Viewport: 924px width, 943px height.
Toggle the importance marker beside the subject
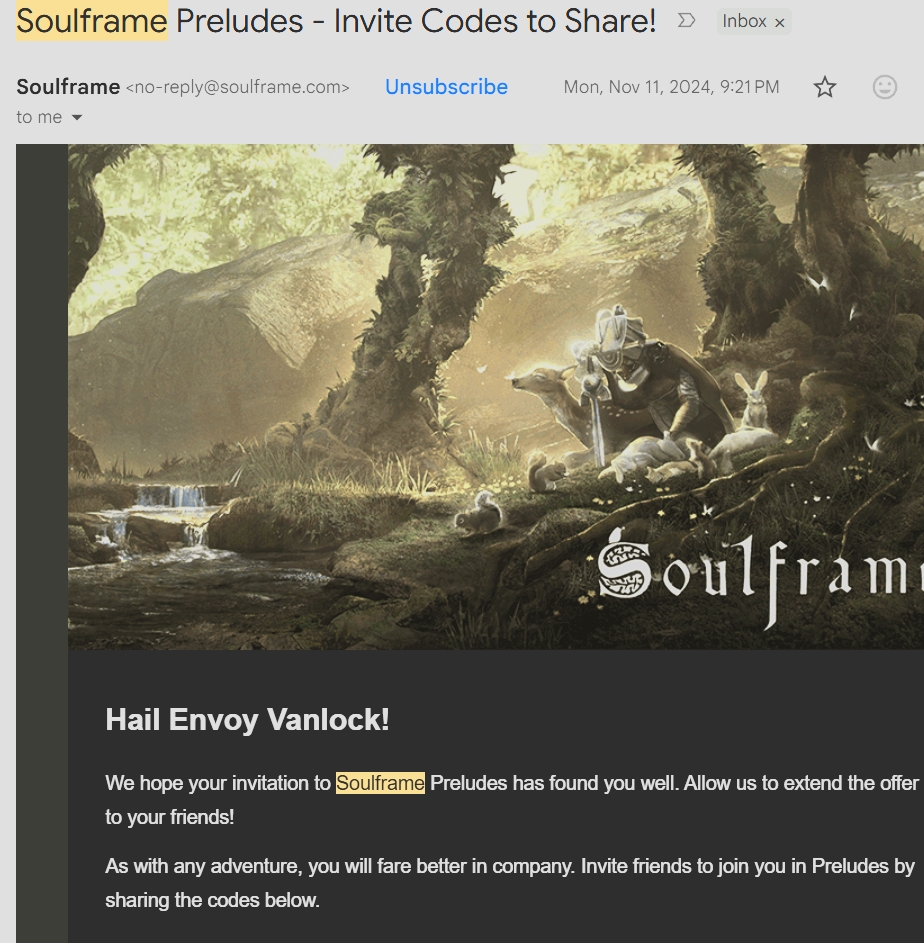point(686,21)
